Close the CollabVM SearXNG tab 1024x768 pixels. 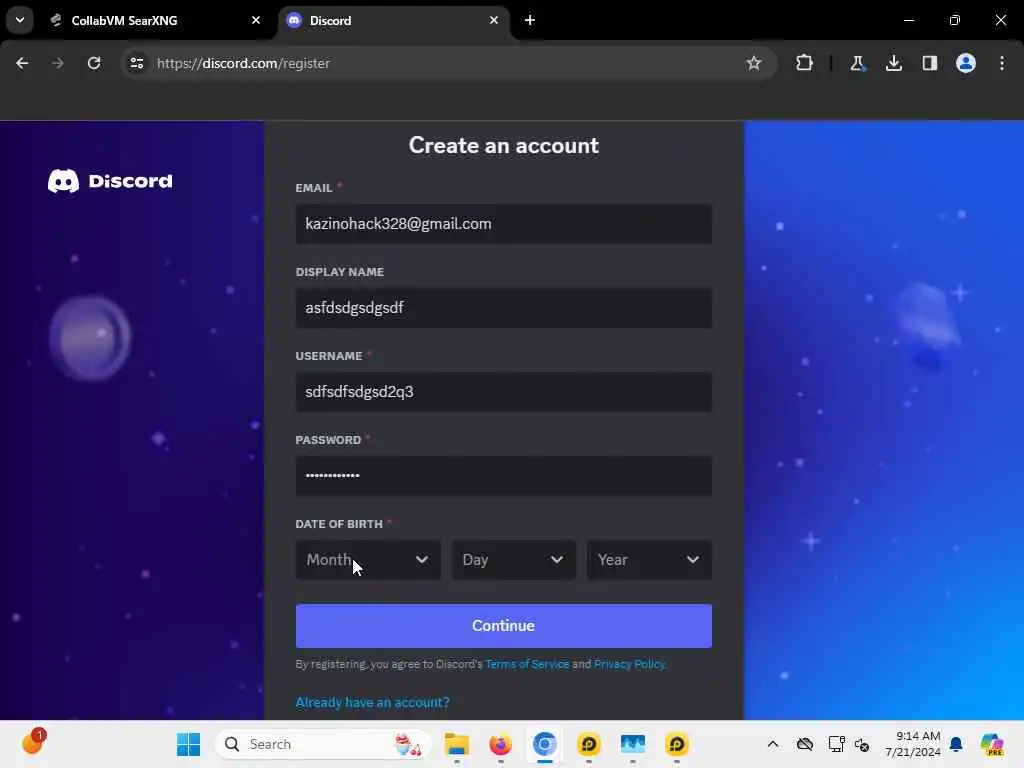[x=256, y=20]
